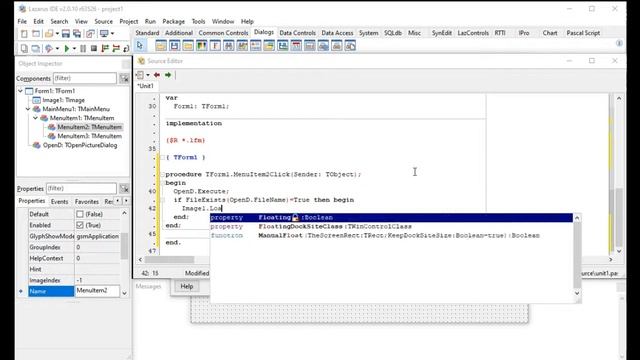The width and height of the screenshot is (640, 360).
Task: Select TSaveDialog component in Dialogs palette
Action: point(174,45)
